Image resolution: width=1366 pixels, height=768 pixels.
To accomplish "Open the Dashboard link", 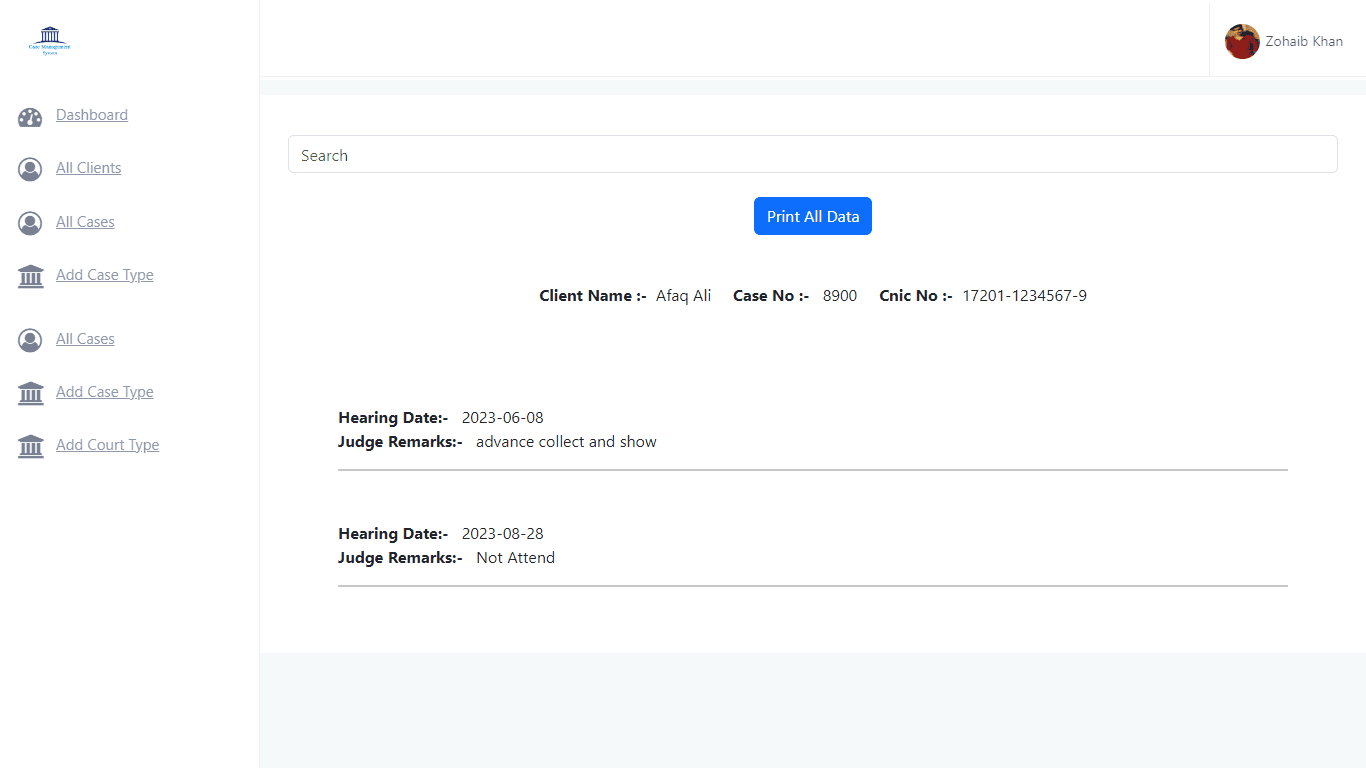I will (92, 115).
